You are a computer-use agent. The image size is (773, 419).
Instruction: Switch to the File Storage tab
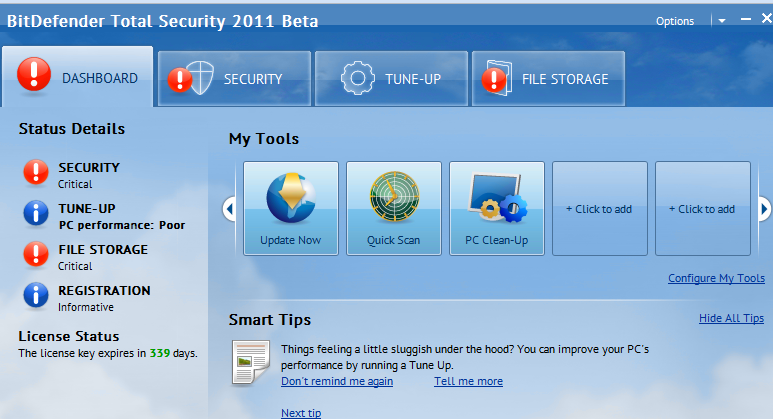548,79
